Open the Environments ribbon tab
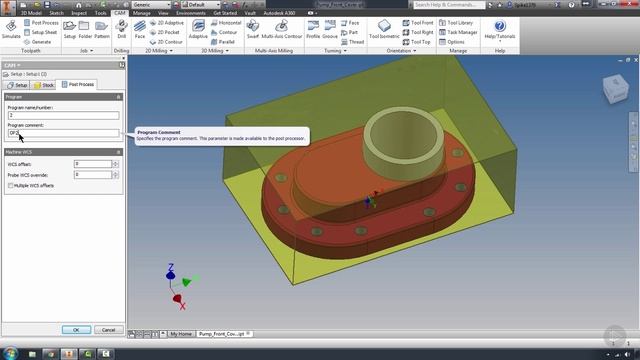The height and width of the screenshot is (360, 640). (191, 13)
